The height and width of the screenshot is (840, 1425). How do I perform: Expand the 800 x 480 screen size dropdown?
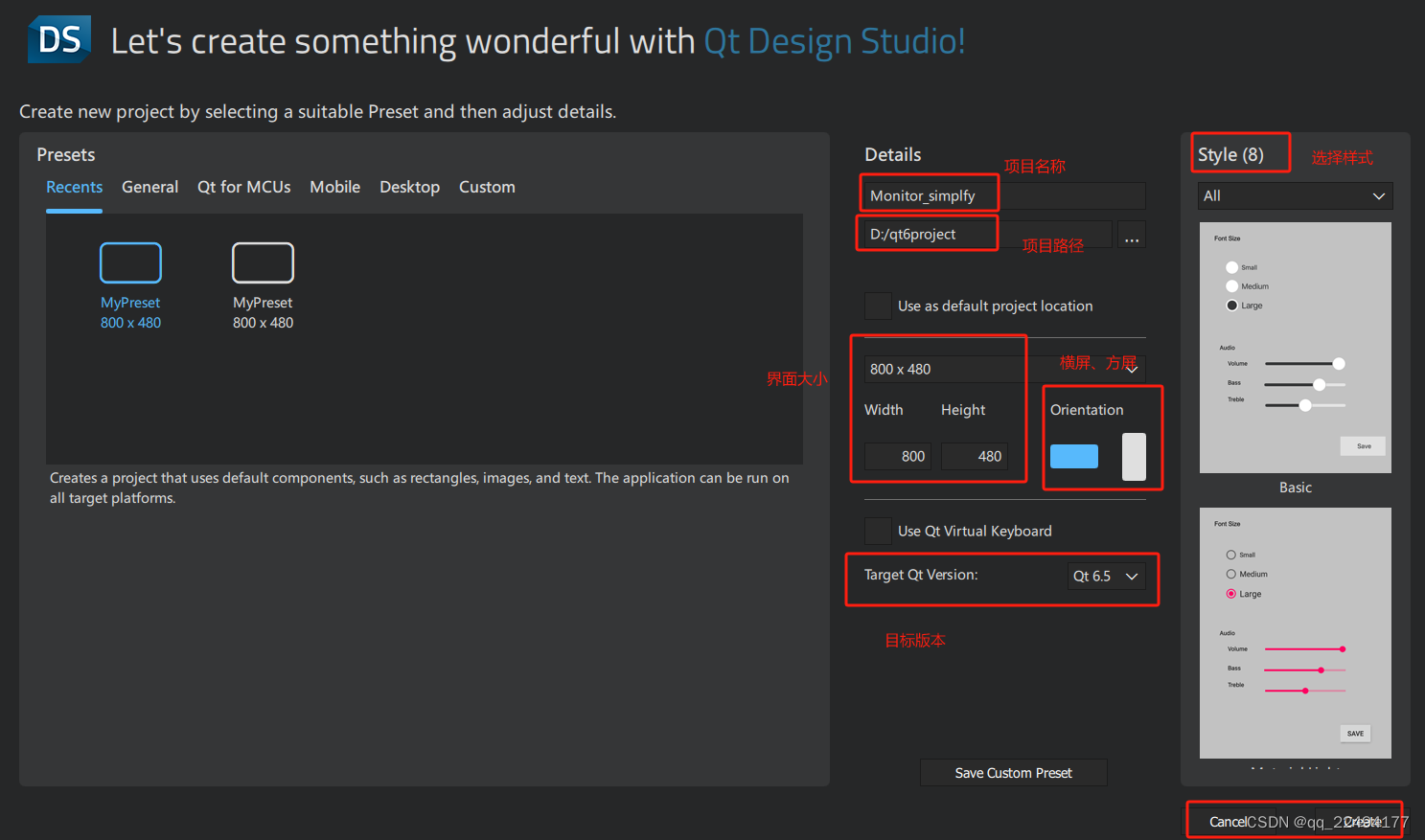[x=1005, y=369]
